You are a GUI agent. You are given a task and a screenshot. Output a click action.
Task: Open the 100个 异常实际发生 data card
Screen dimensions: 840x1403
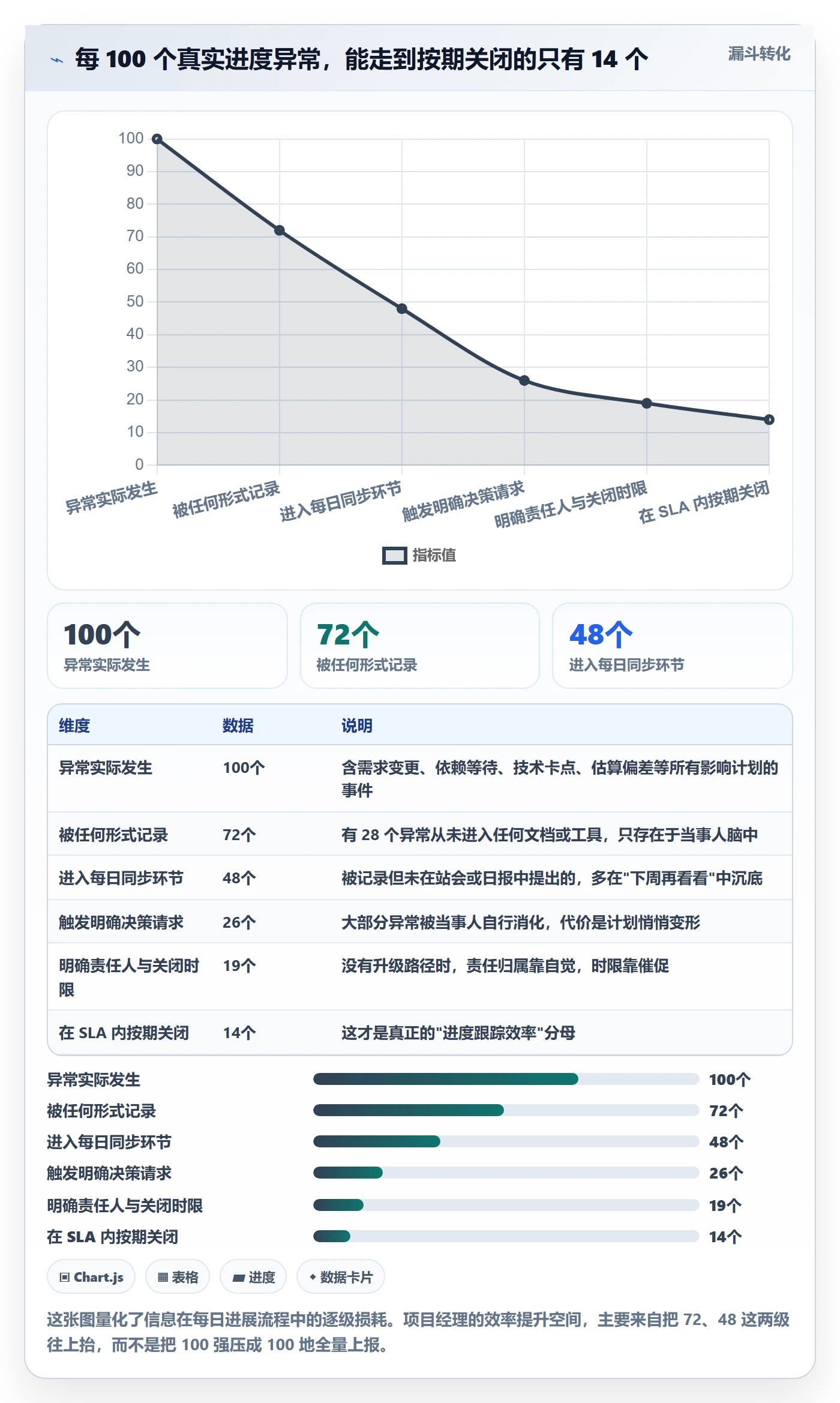tap(167, 646)
